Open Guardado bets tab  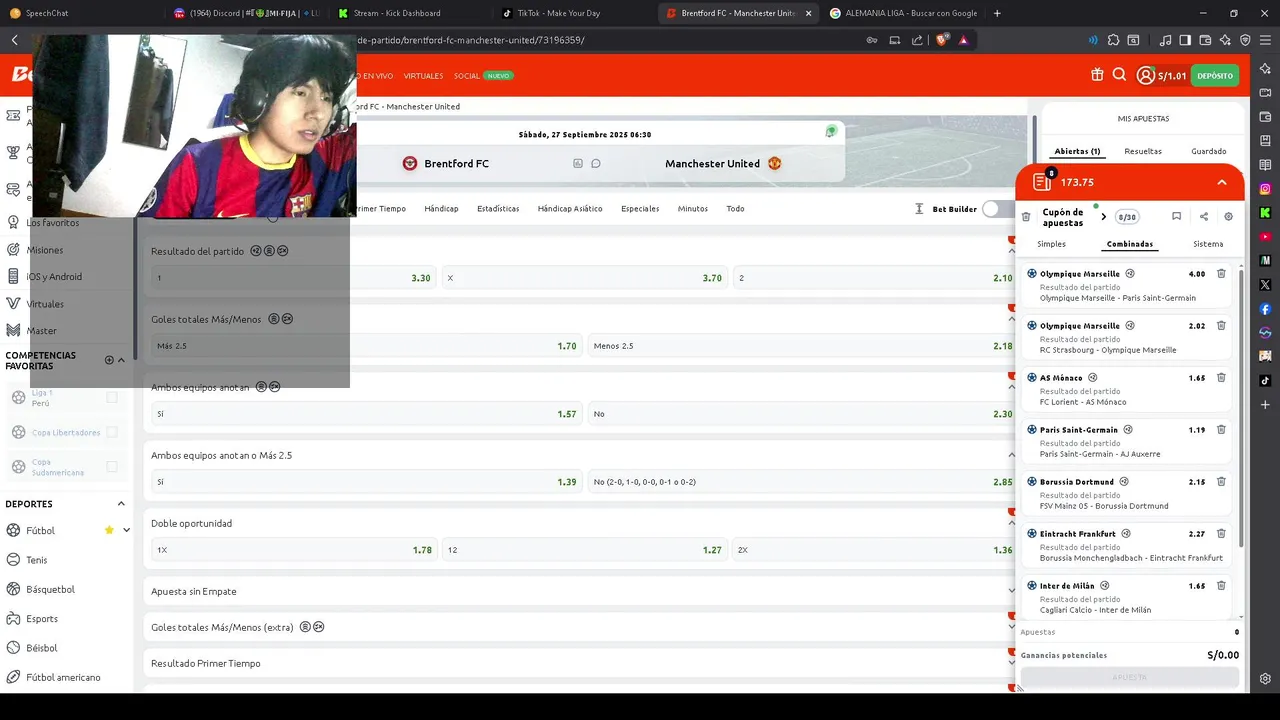1208,151
